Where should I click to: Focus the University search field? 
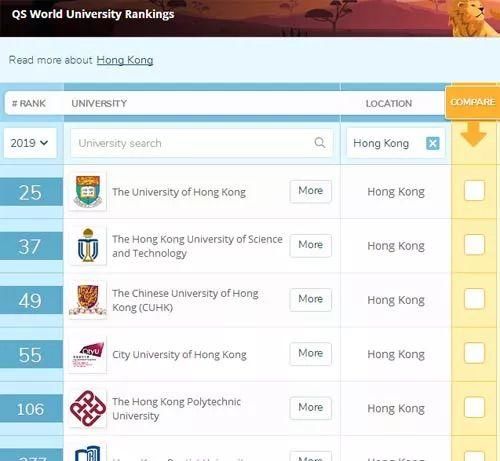pyautogui.click(x=201, y=143)
